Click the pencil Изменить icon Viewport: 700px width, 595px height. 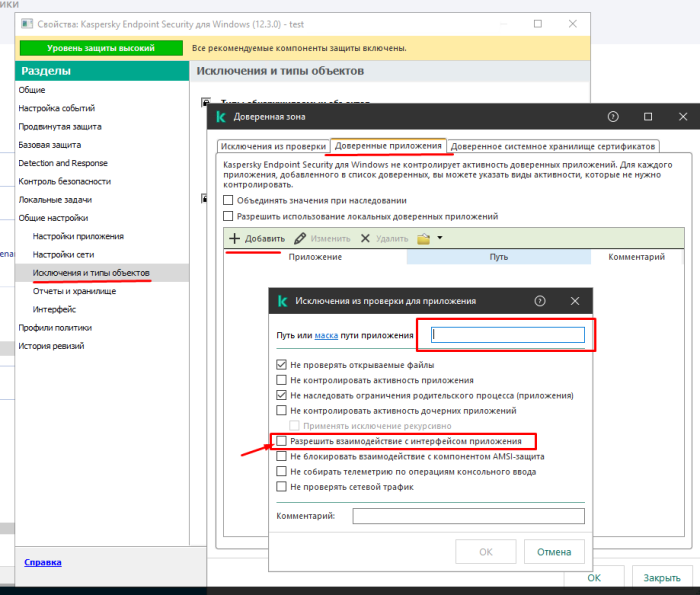coord(300,239)
